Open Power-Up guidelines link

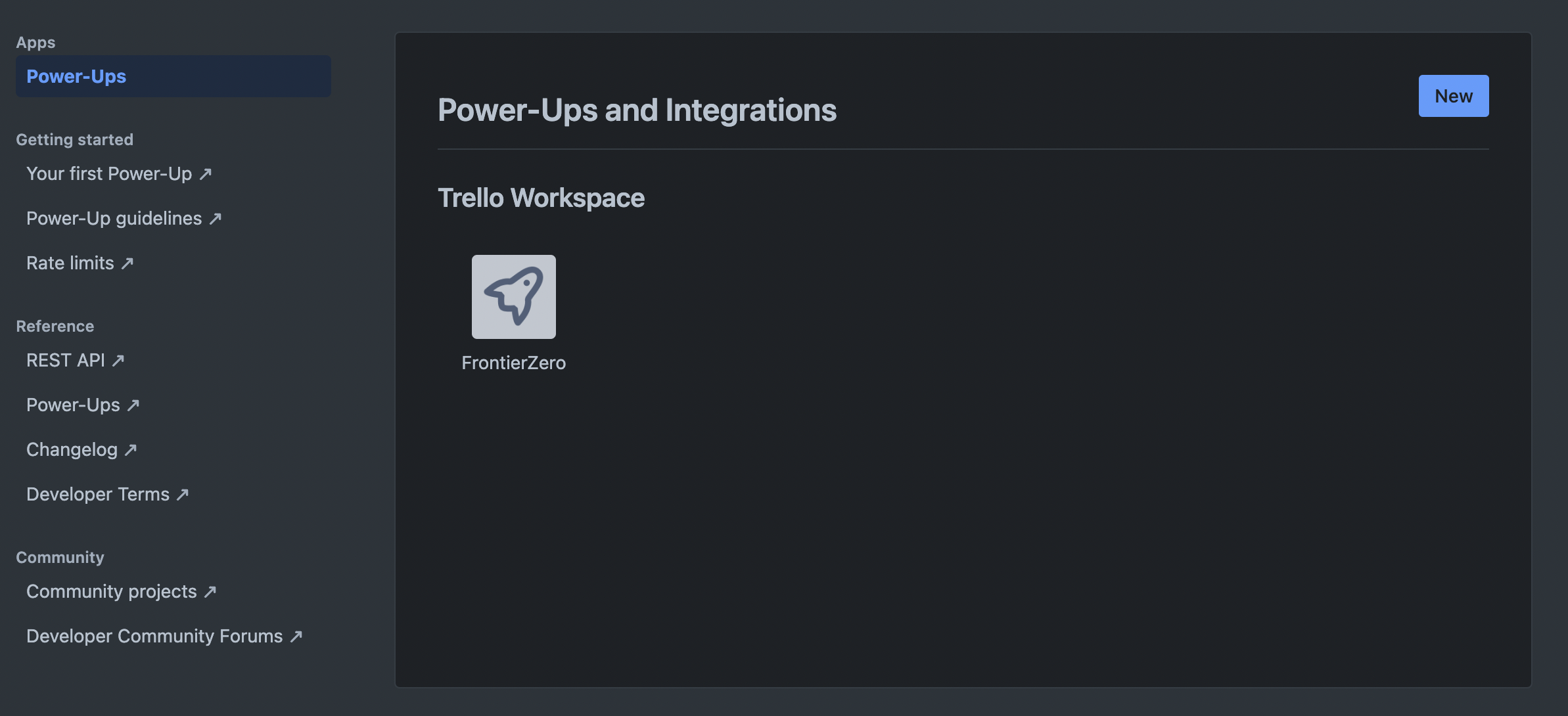(x=114, y=218)
